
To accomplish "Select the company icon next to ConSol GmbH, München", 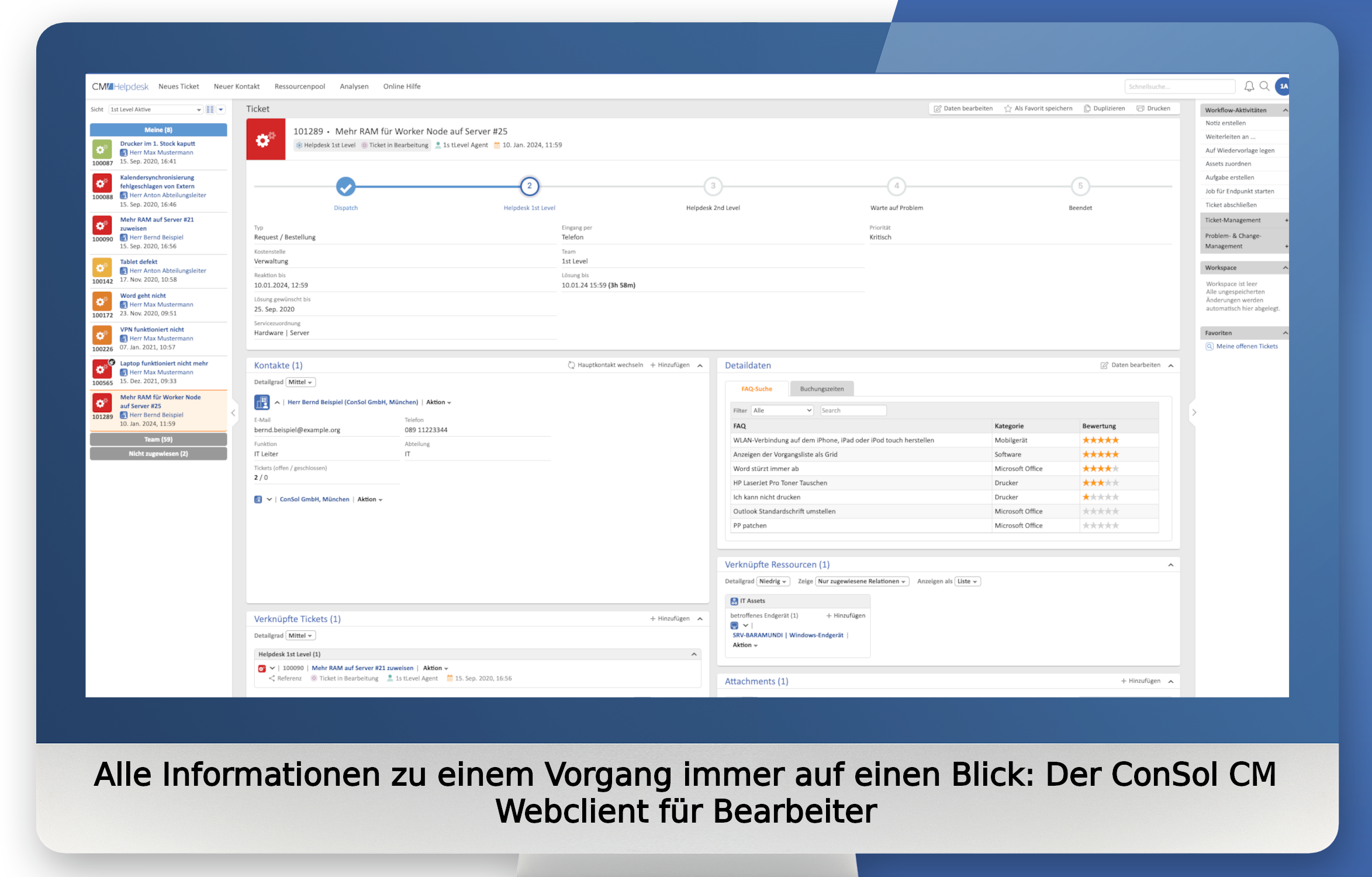I will (x=259, y=499).
